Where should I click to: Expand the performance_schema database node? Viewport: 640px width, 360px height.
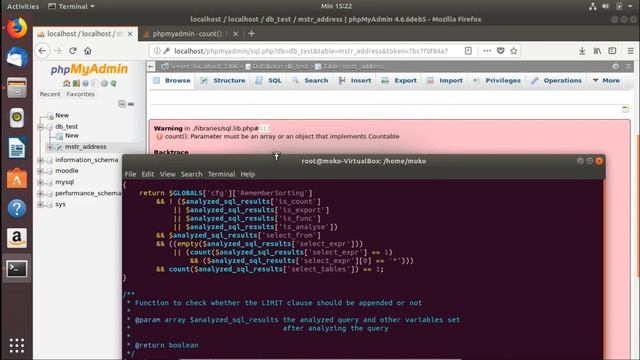tap(41, 193)
